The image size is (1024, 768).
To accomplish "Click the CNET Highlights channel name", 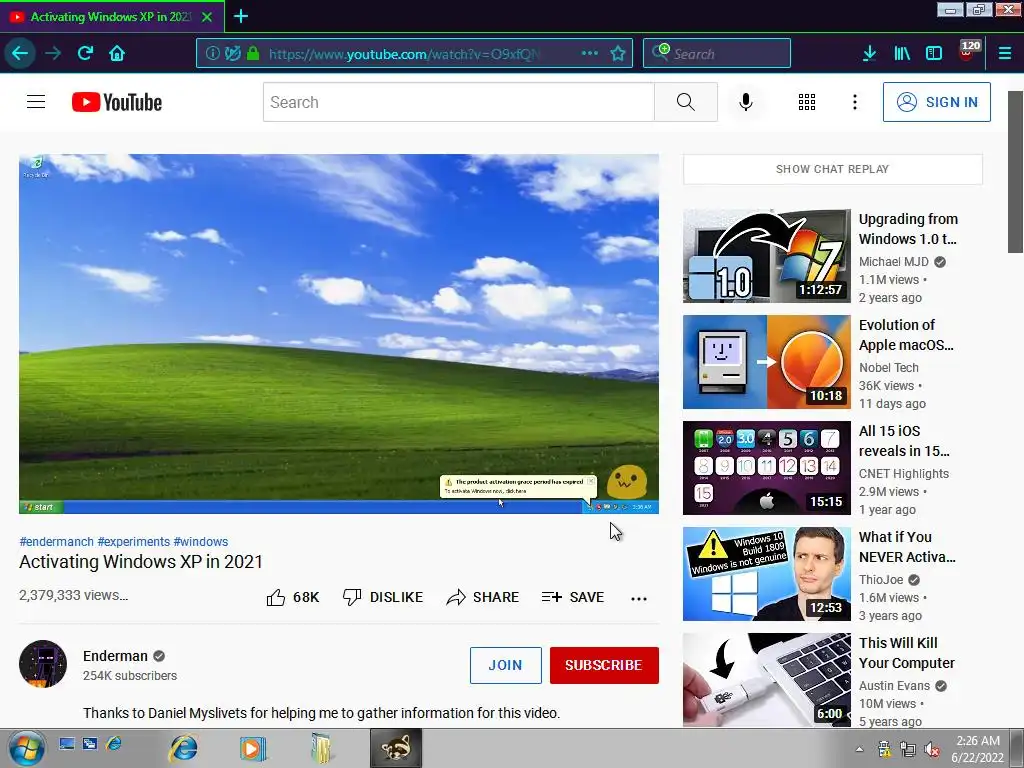I will coord(904,473).
